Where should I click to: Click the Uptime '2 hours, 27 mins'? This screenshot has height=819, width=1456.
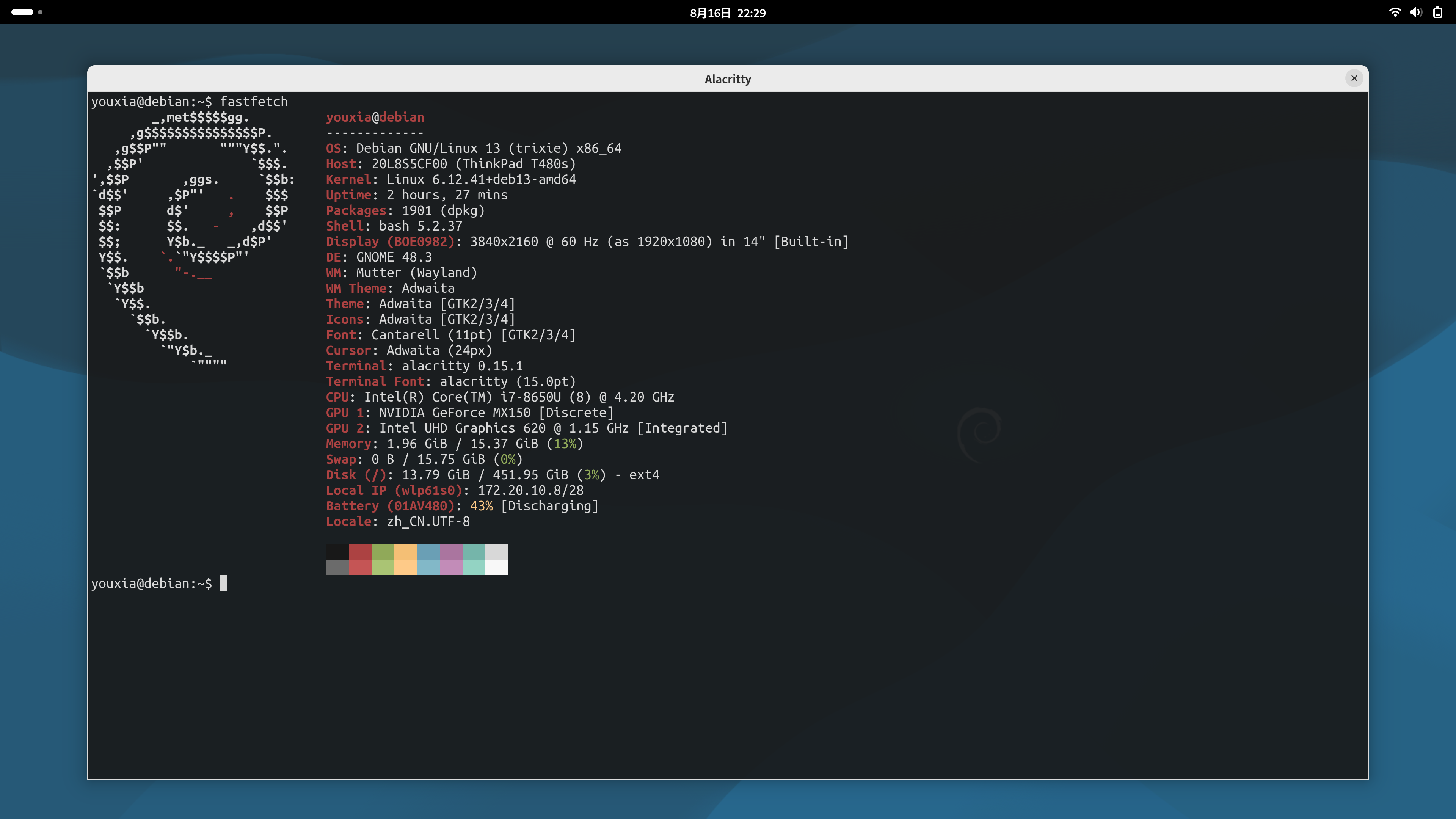click(x=447, y=195)
